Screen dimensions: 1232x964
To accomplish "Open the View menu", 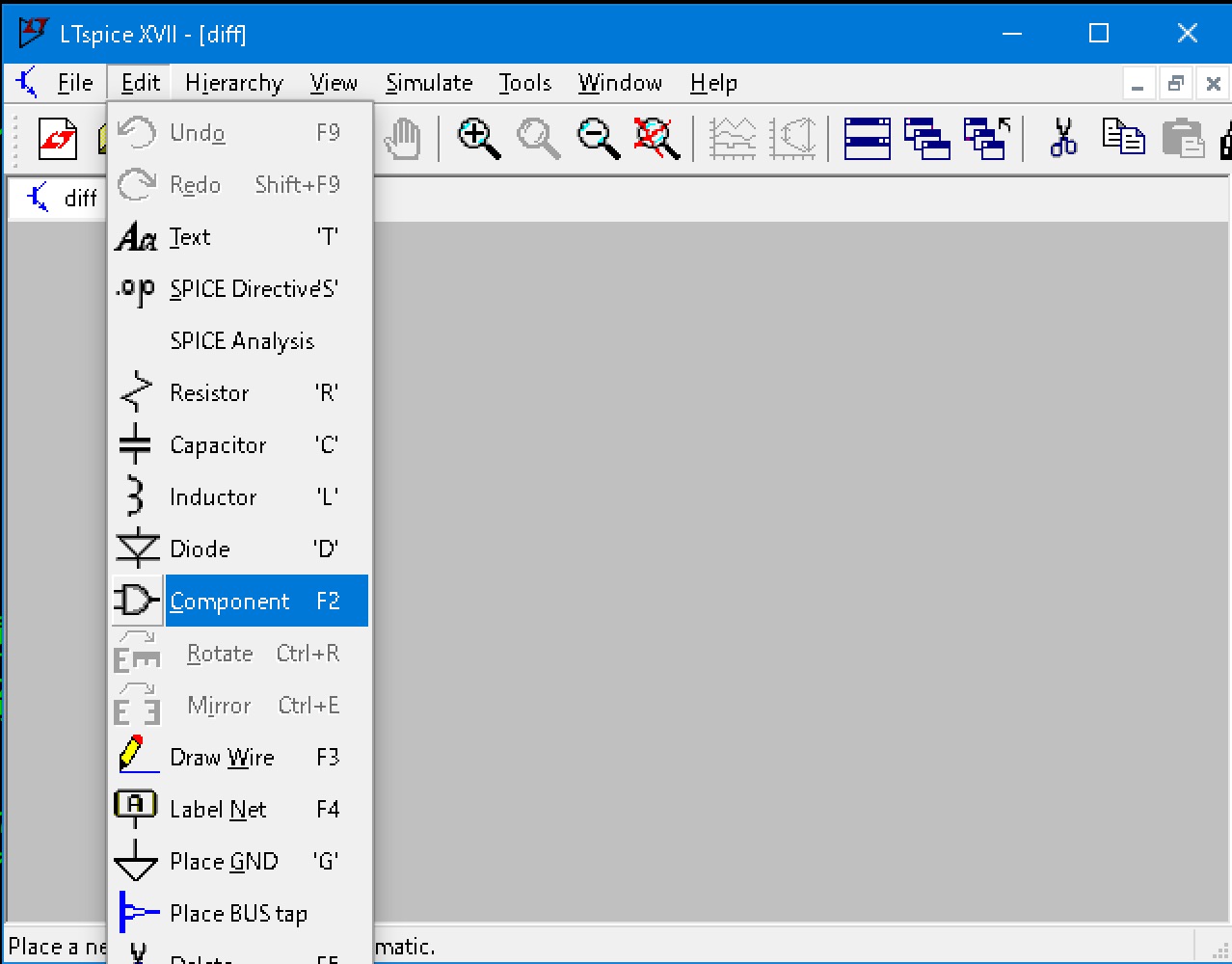I will 334,83.
